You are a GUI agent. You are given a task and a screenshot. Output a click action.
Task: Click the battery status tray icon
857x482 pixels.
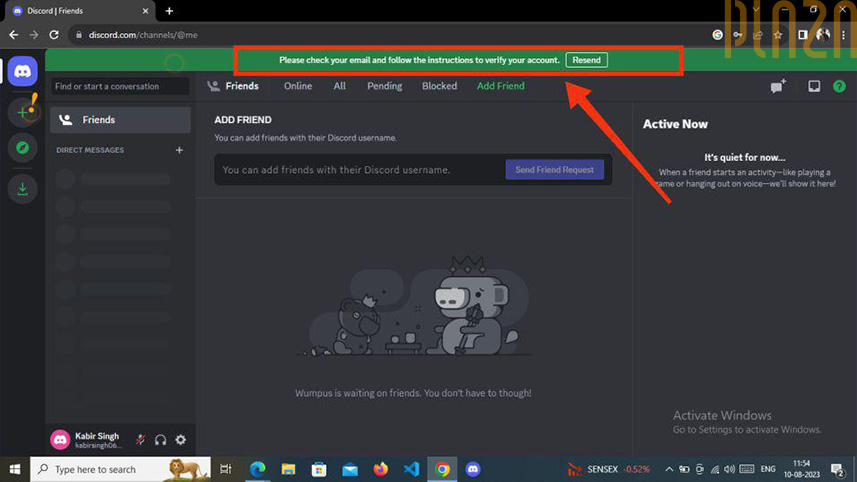pyautogui.click(x=684, y=469)
